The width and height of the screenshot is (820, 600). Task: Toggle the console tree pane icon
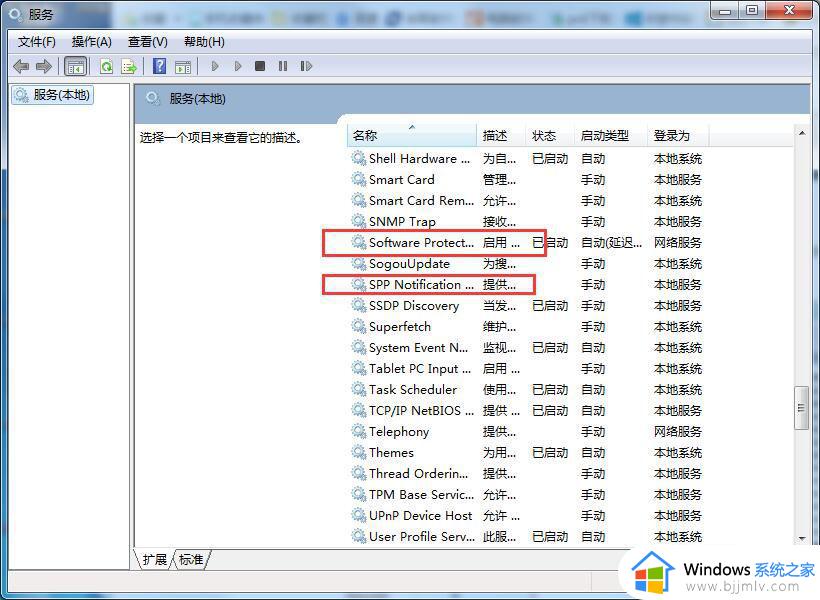75,66
